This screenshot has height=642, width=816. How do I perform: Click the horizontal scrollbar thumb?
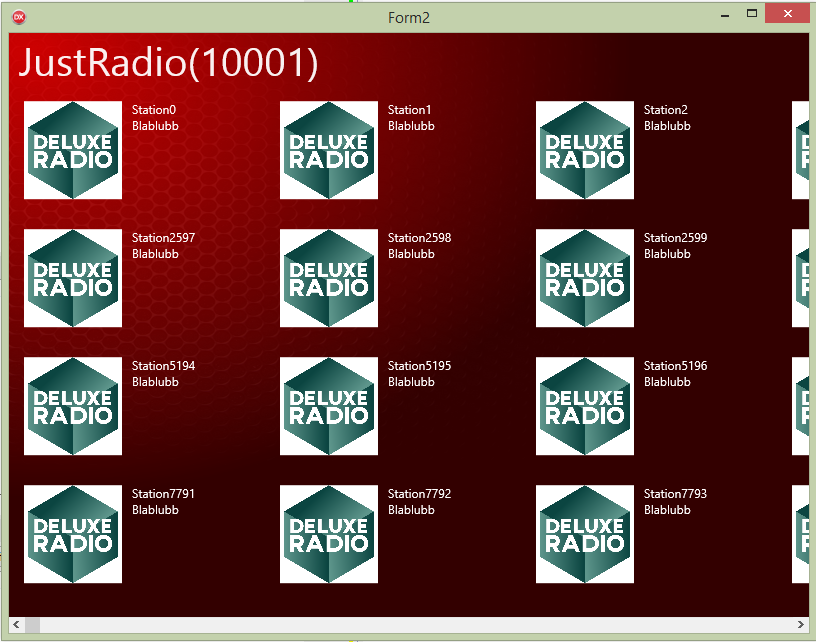tap(32, 625)
